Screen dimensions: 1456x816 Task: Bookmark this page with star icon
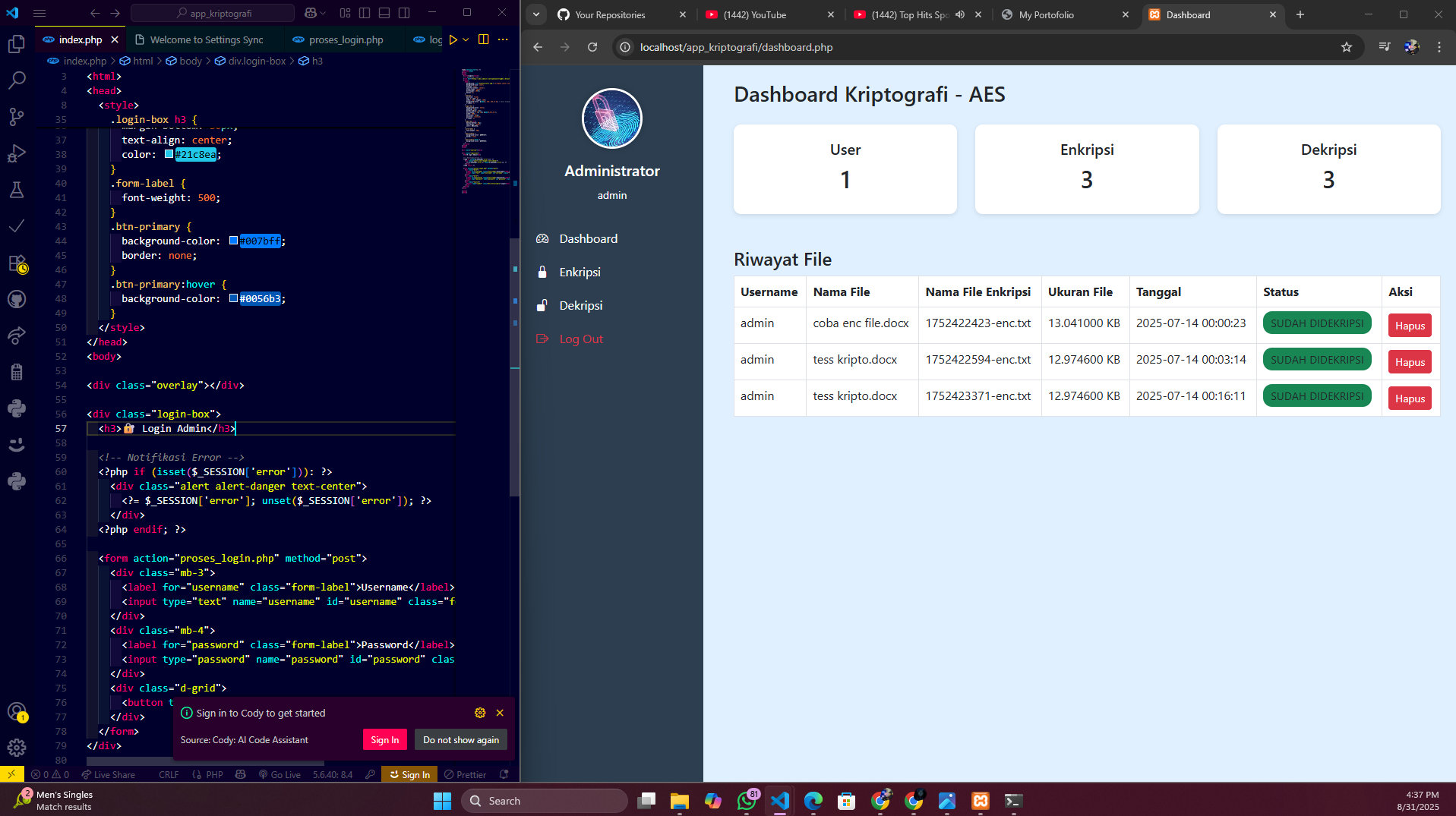point(1346,47)
